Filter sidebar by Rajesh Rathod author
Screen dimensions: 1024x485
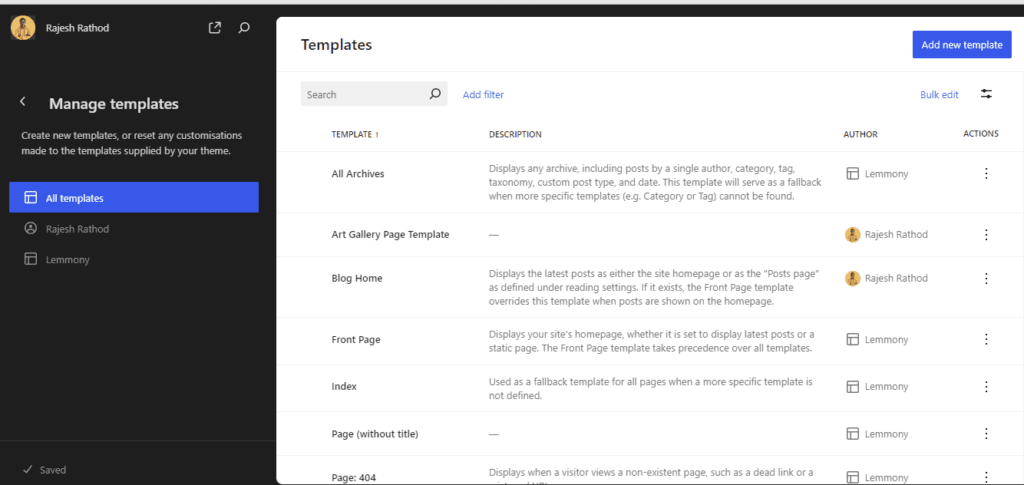(77, 229)
